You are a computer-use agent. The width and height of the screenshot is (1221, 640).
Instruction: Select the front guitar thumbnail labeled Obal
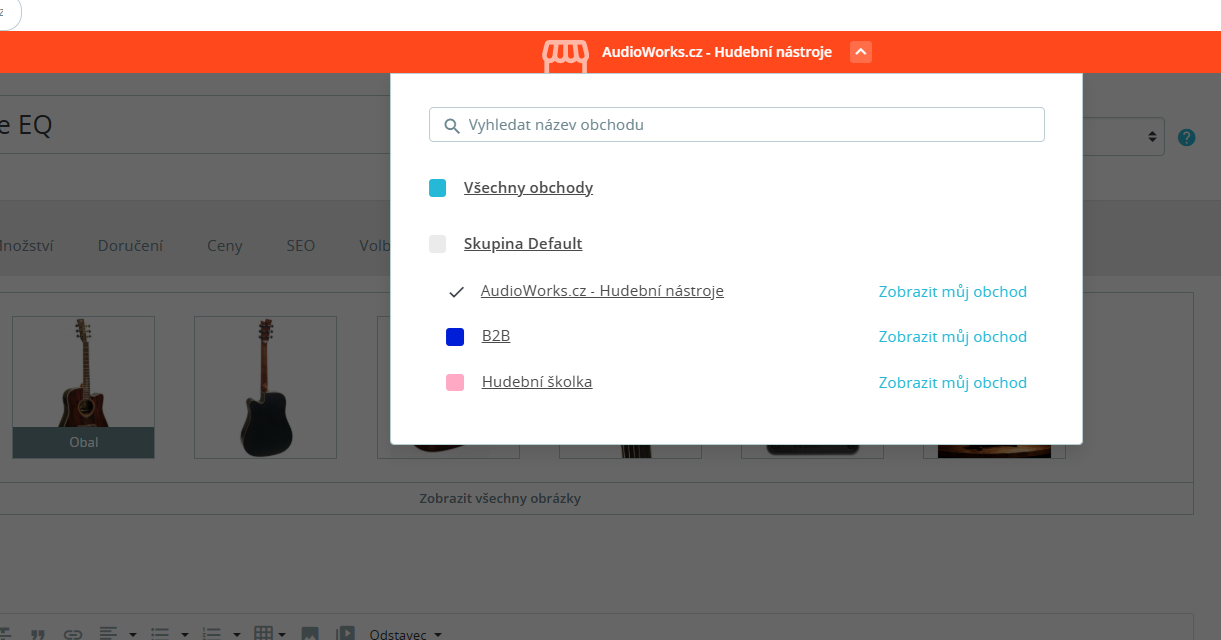84,388
